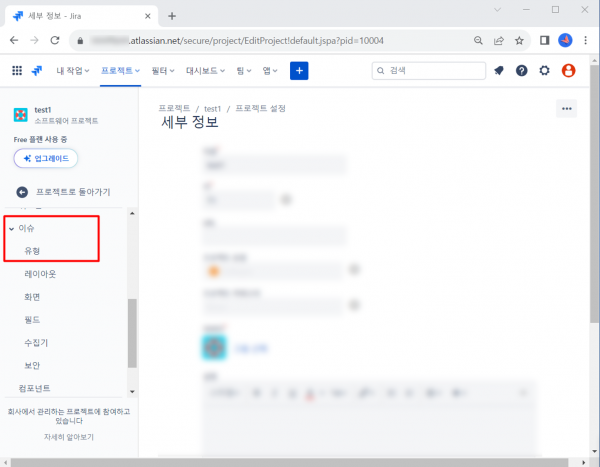Open the help question mark icon
Viewport: 600px width, 467px height.
click(x=521, y=70)
